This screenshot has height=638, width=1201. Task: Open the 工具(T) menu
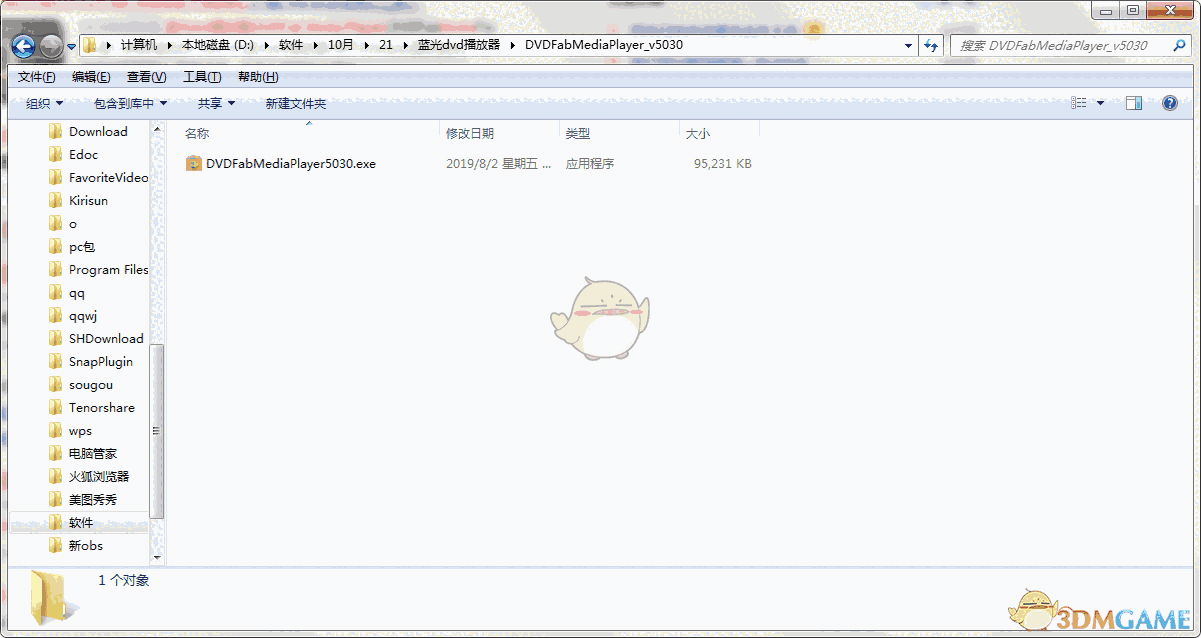pos(201,76)
